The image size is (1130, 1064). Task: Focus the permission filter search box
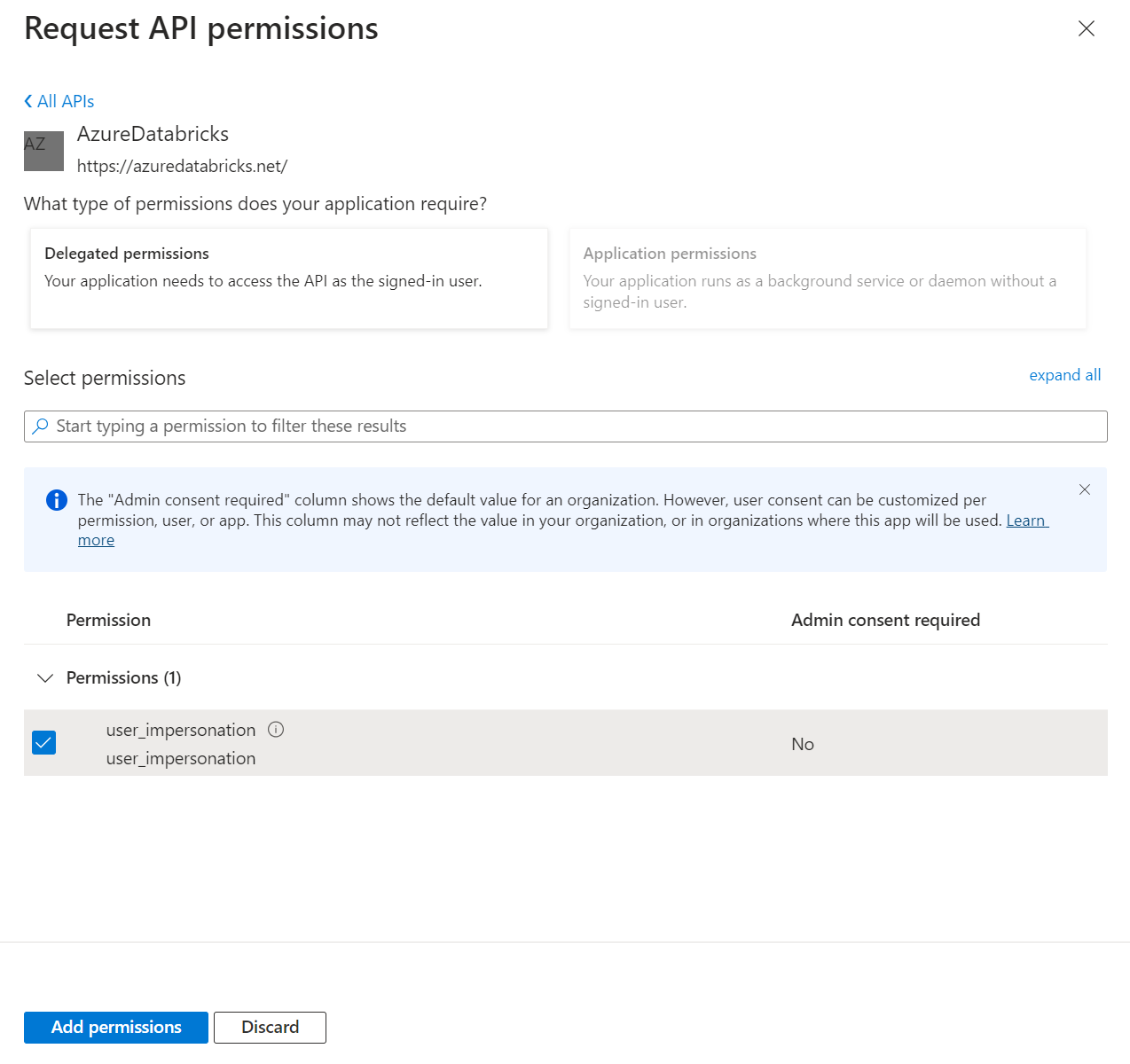pyautogui.click(x=566, y=426)
